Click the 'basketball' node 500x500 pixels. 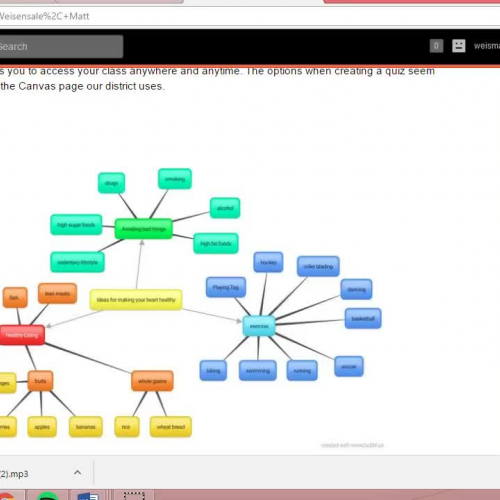click(363, 319)
